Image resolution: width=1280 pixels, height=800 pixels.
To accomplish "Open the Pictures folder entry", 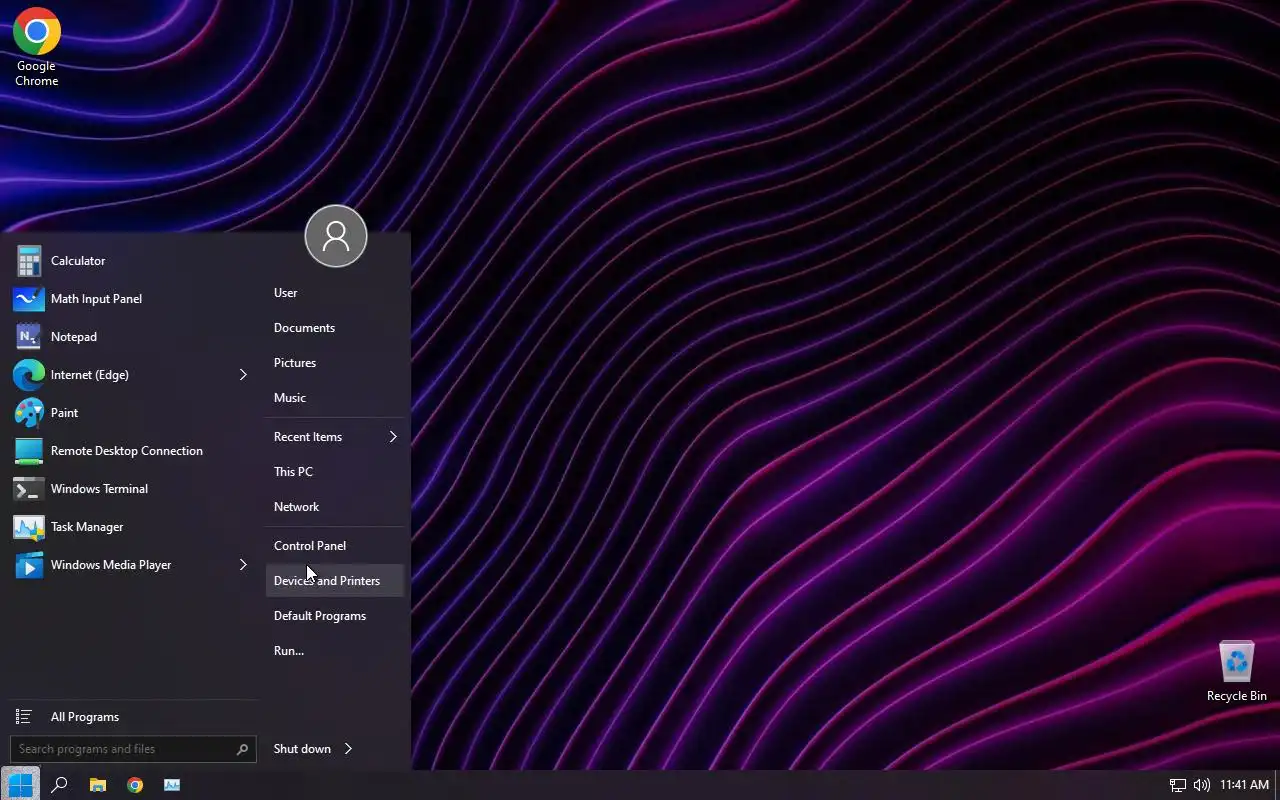I will (335, 363).
